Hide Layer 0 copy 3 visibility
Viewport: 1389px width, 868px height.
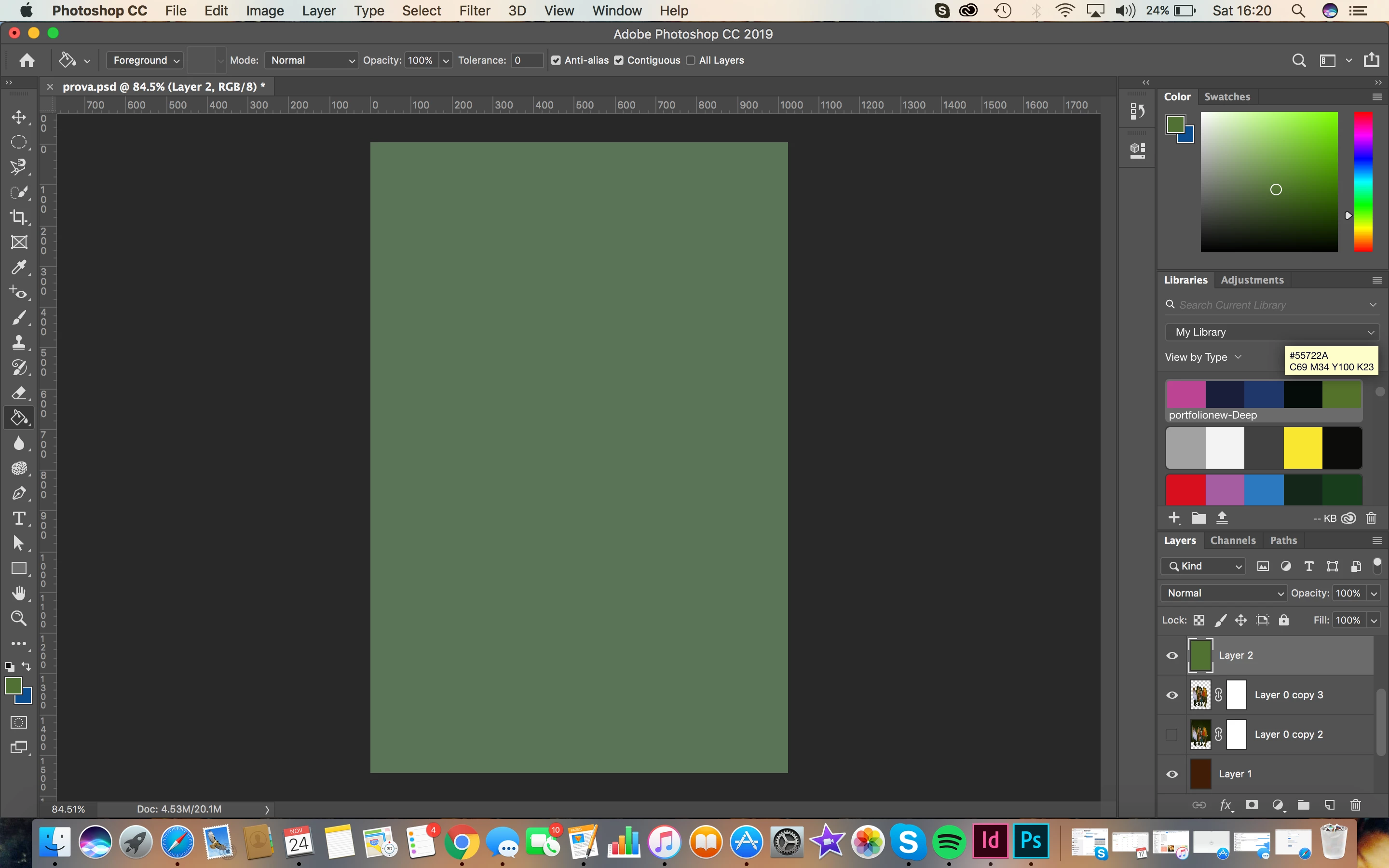point(1172,695)
